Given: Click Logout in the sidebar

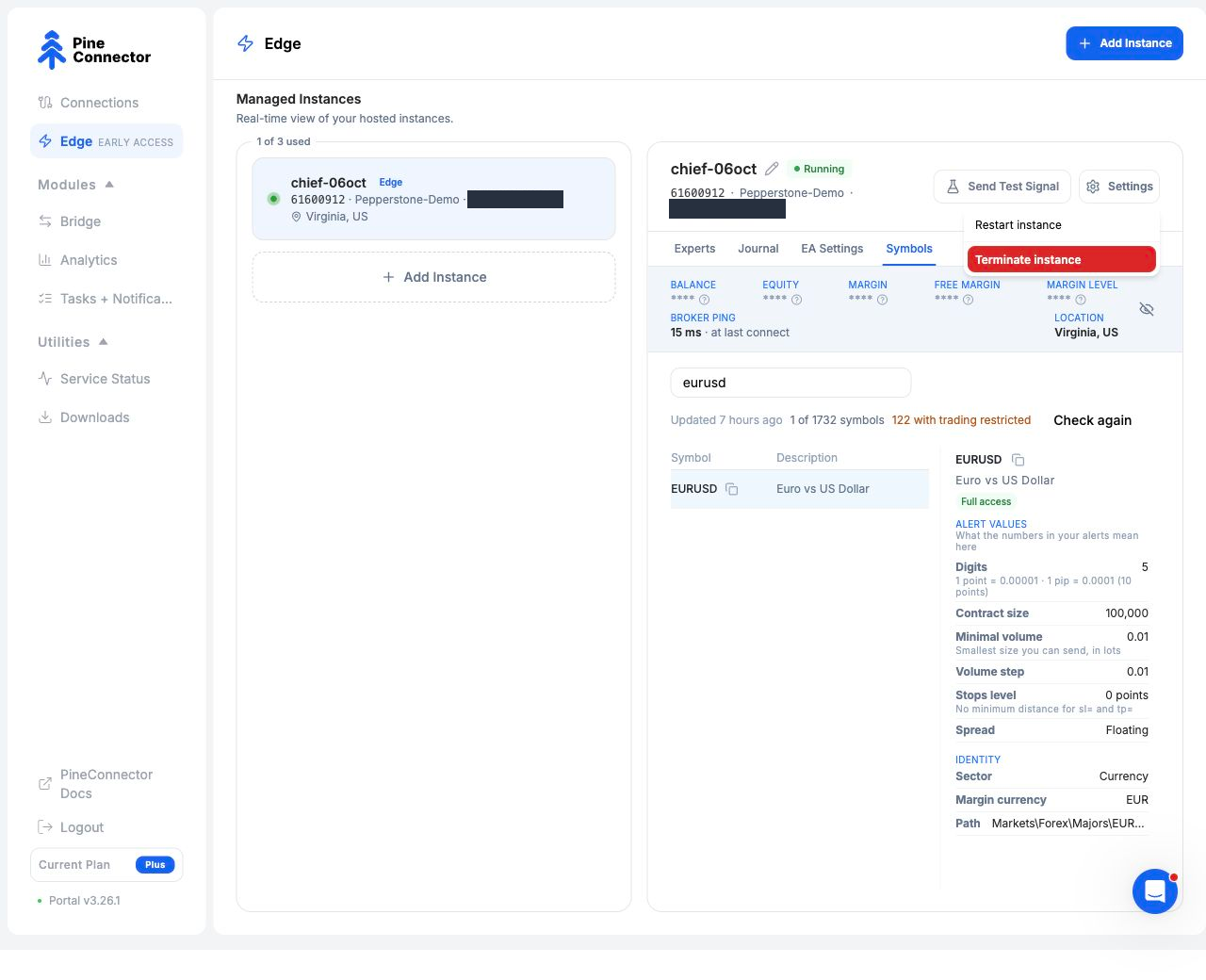Looking at the screenshot, I should click(106, 827).
